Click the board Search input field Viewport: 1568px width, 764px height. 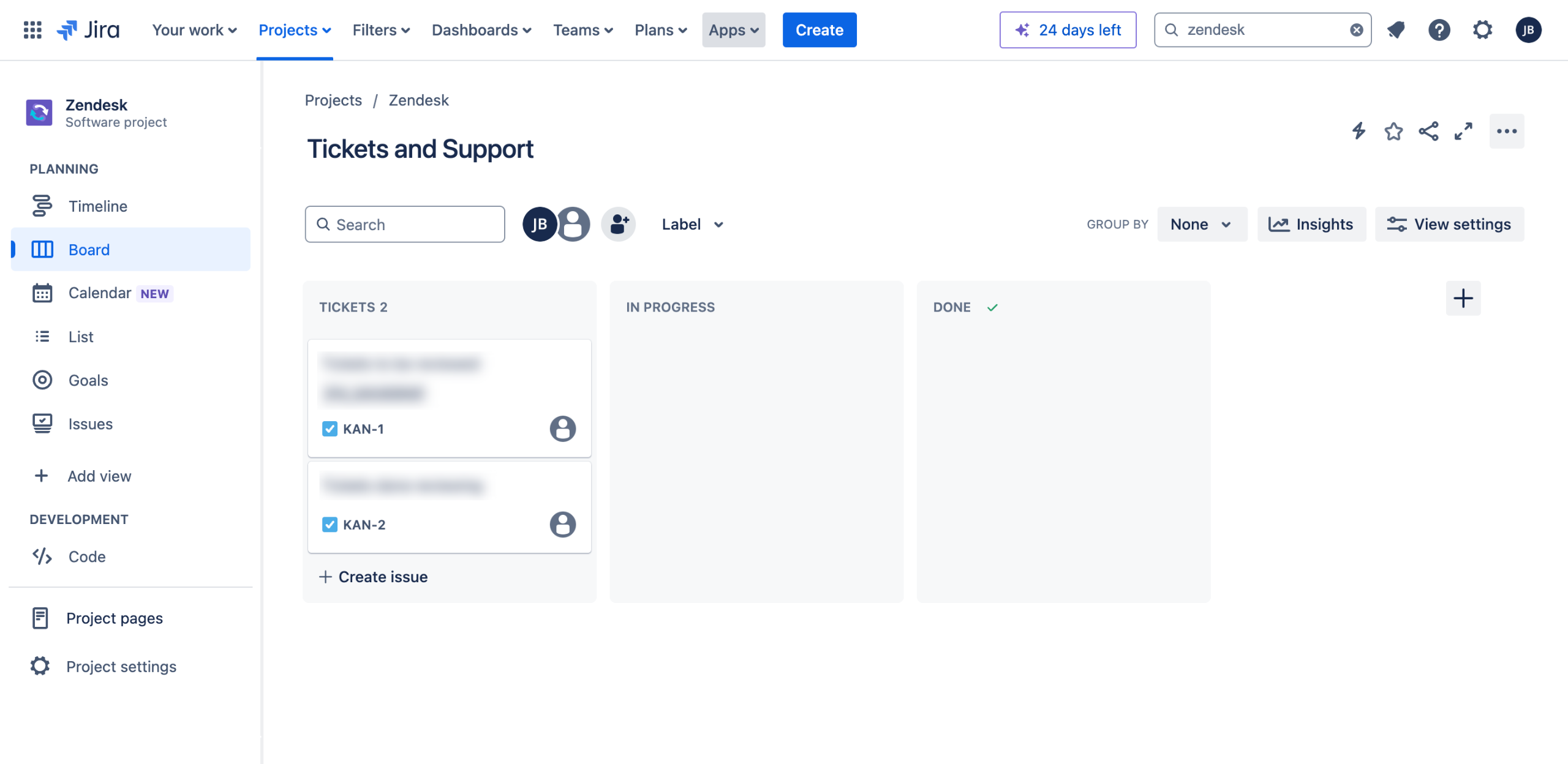click(405, 224)
